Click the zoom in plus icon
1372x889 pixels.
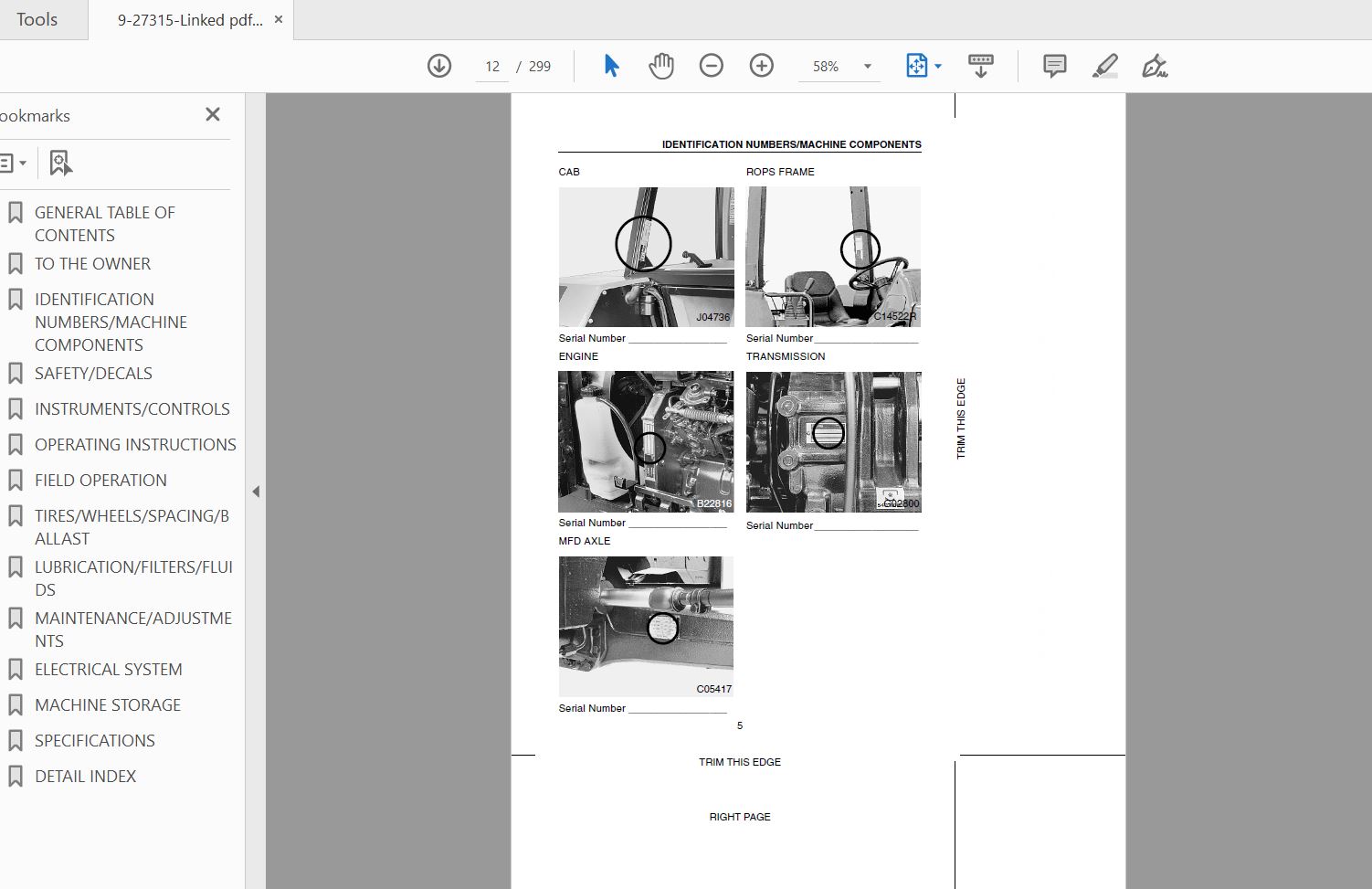point(761,66)
